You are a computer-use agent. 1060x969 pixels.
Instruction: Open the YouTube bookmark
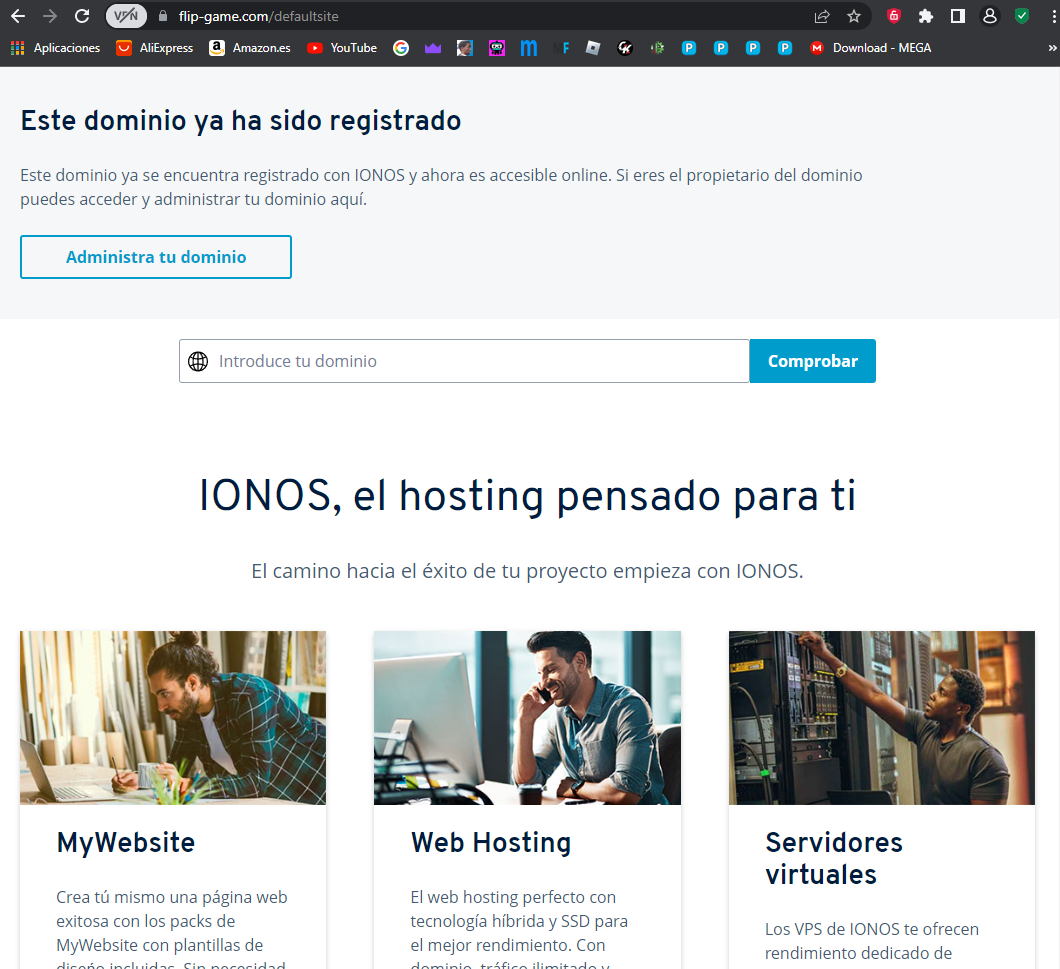pyautogui.click(x=342, y=48)
